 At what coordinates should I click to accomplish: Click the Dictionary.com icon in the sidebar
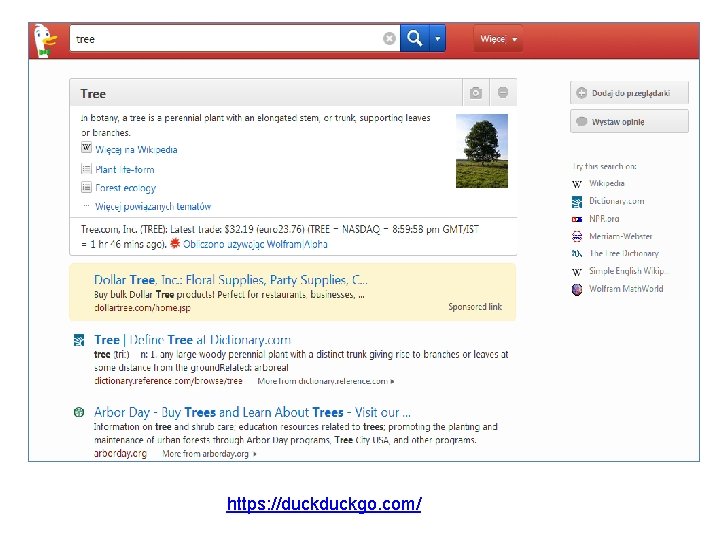(x=577, y=202)
